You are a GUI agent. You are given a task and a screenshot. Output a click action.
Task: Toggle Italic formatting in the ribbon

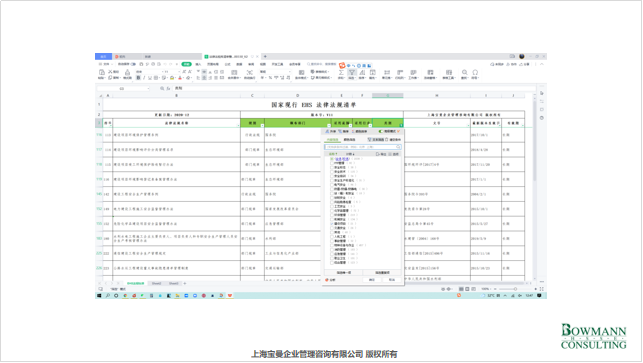click(x=144, y=78)
